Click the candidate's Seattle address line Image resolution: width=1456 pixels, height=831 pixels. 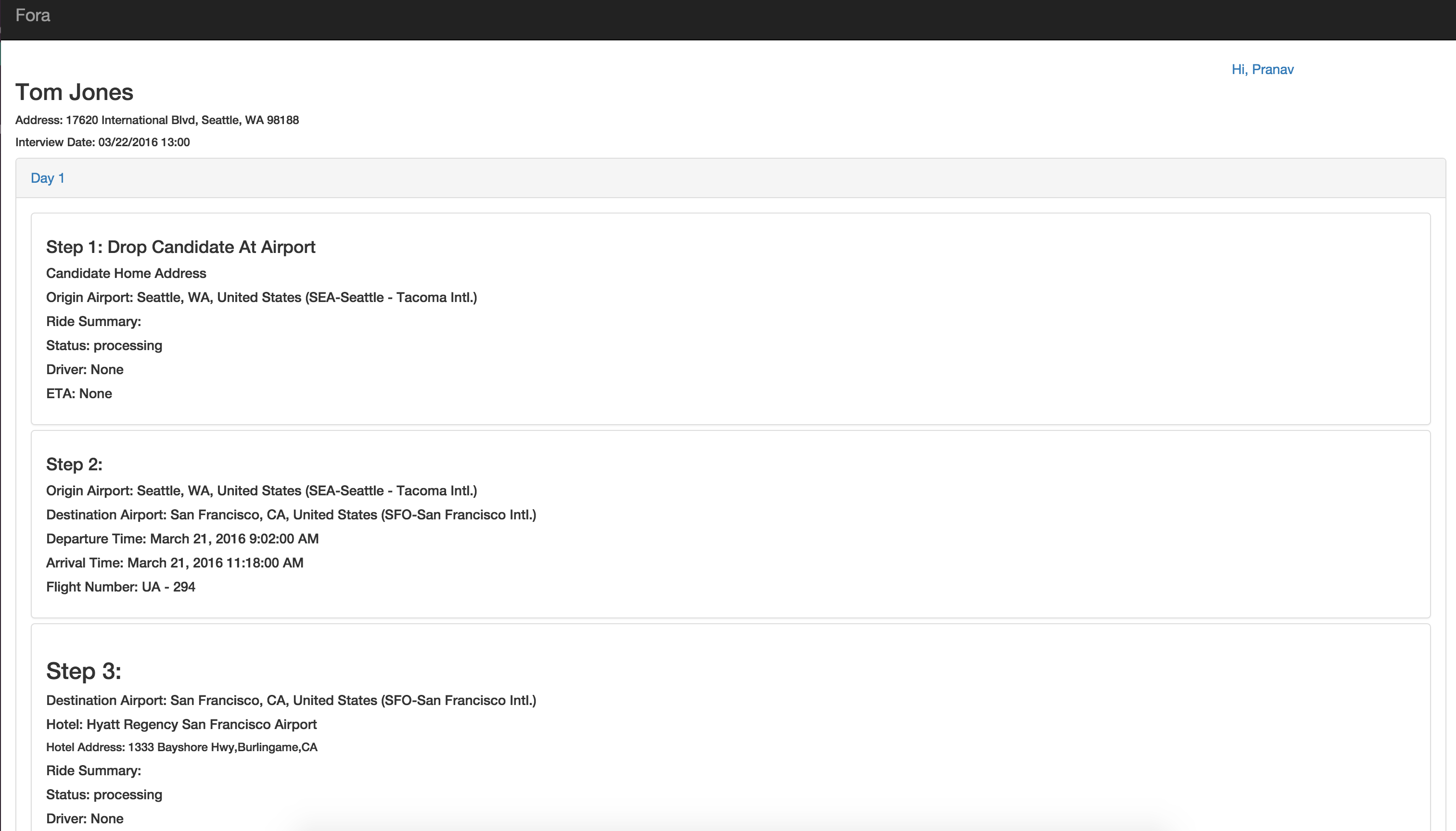[x=157, y=120]
